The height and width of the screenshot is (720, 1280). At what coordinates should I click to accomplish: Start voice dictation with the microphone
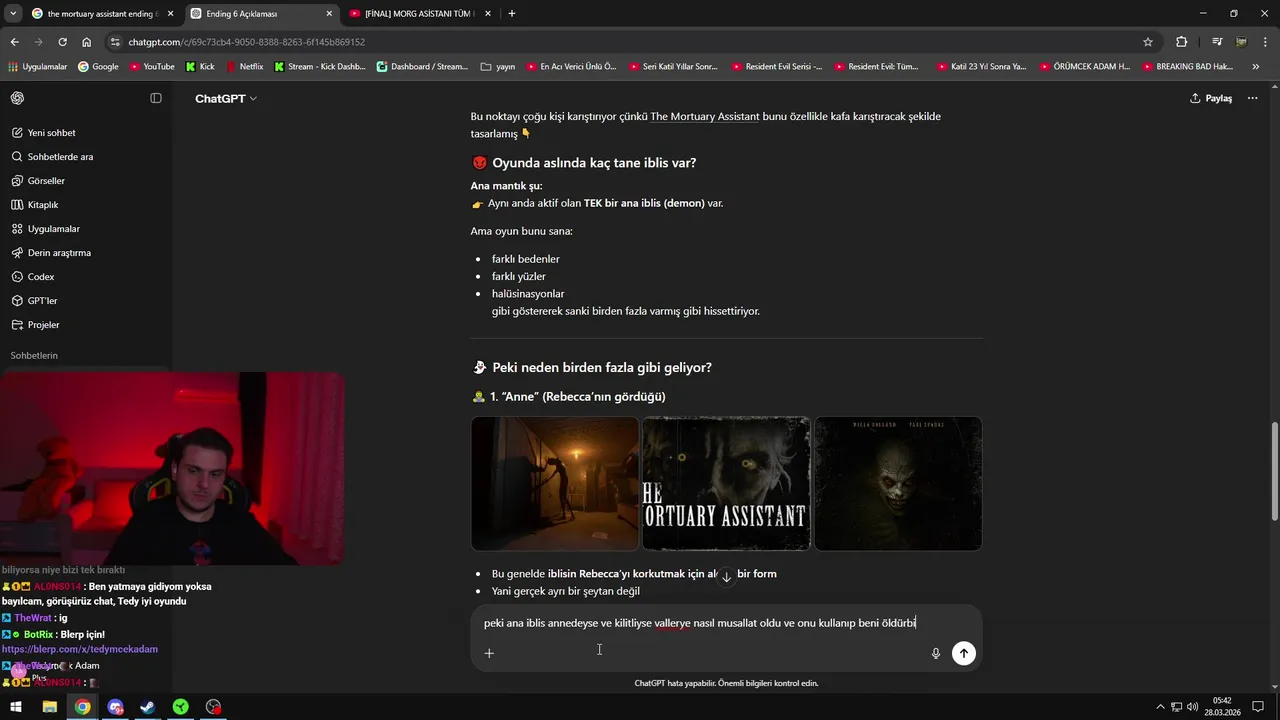936,653
